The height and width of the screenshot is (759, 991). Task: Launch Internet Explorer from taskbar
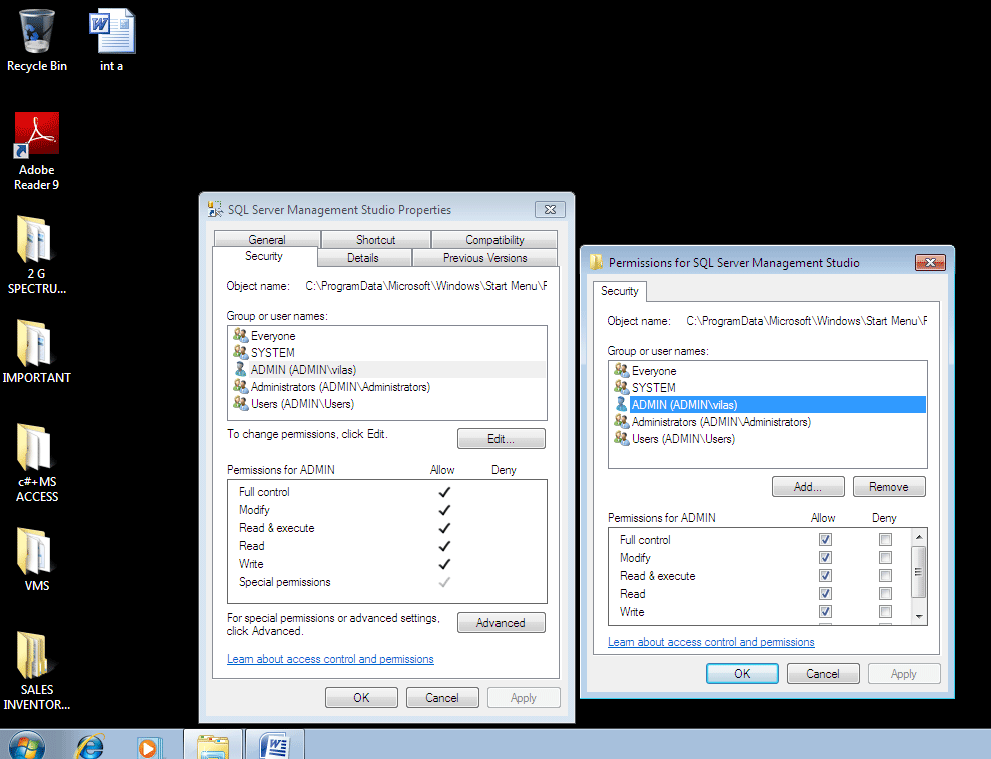[x=90, y=746]
